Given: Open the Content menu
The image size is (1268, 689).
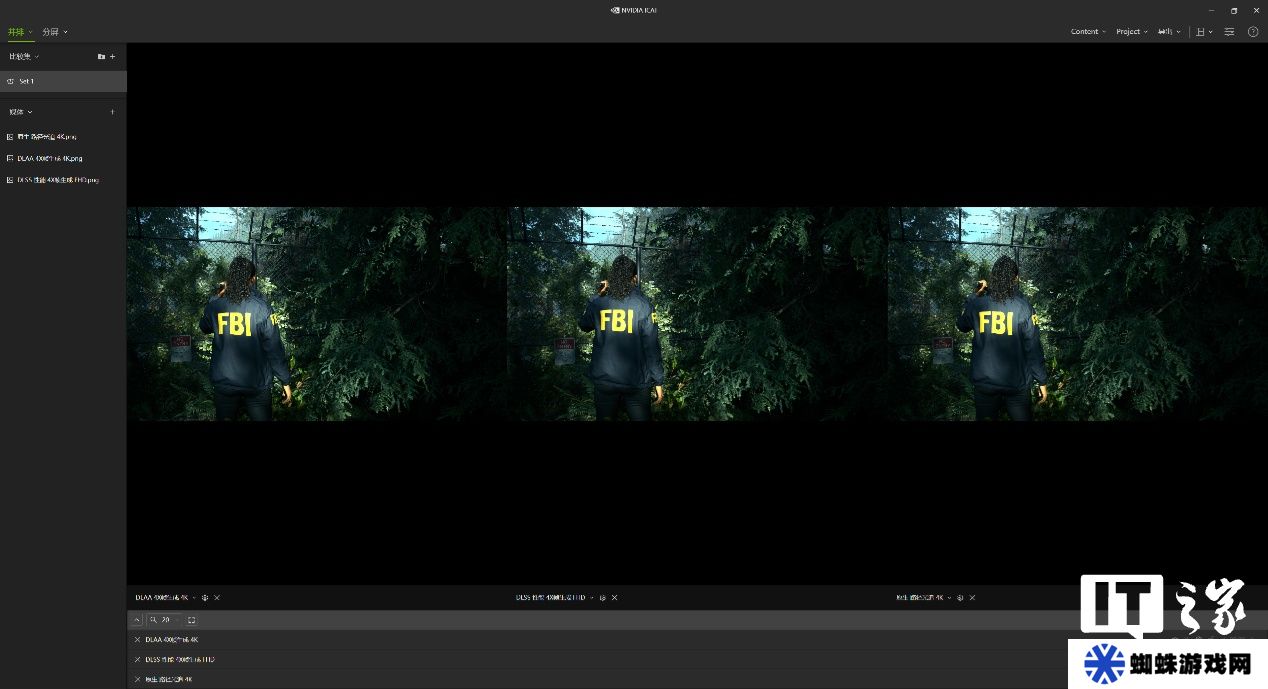Looking at the screenshot, I should pos(1088,32).
